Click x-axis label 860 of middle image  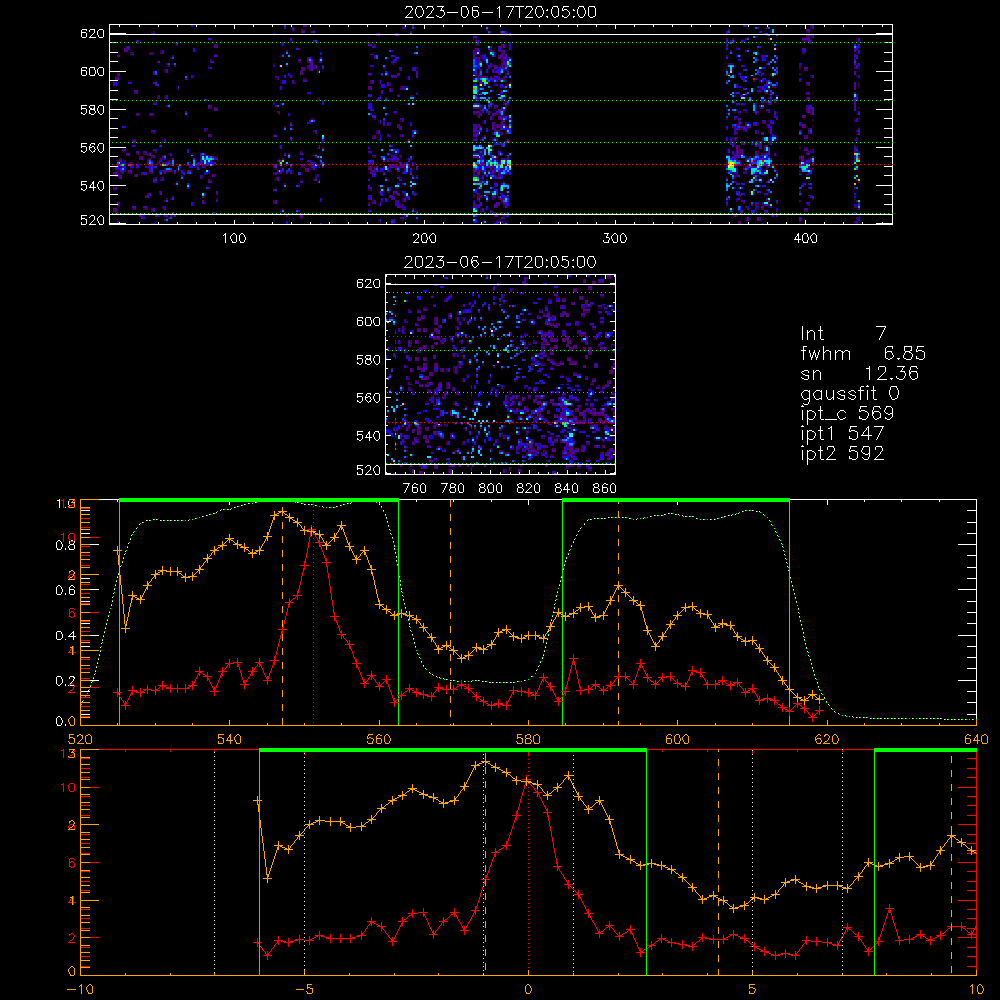[605, 489]
